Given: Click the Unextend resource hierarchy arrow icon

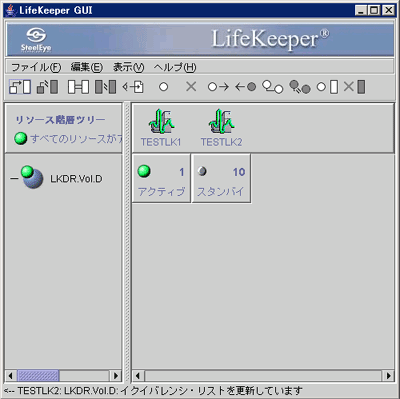Looking at the screenshot, I should coord(245,87).
